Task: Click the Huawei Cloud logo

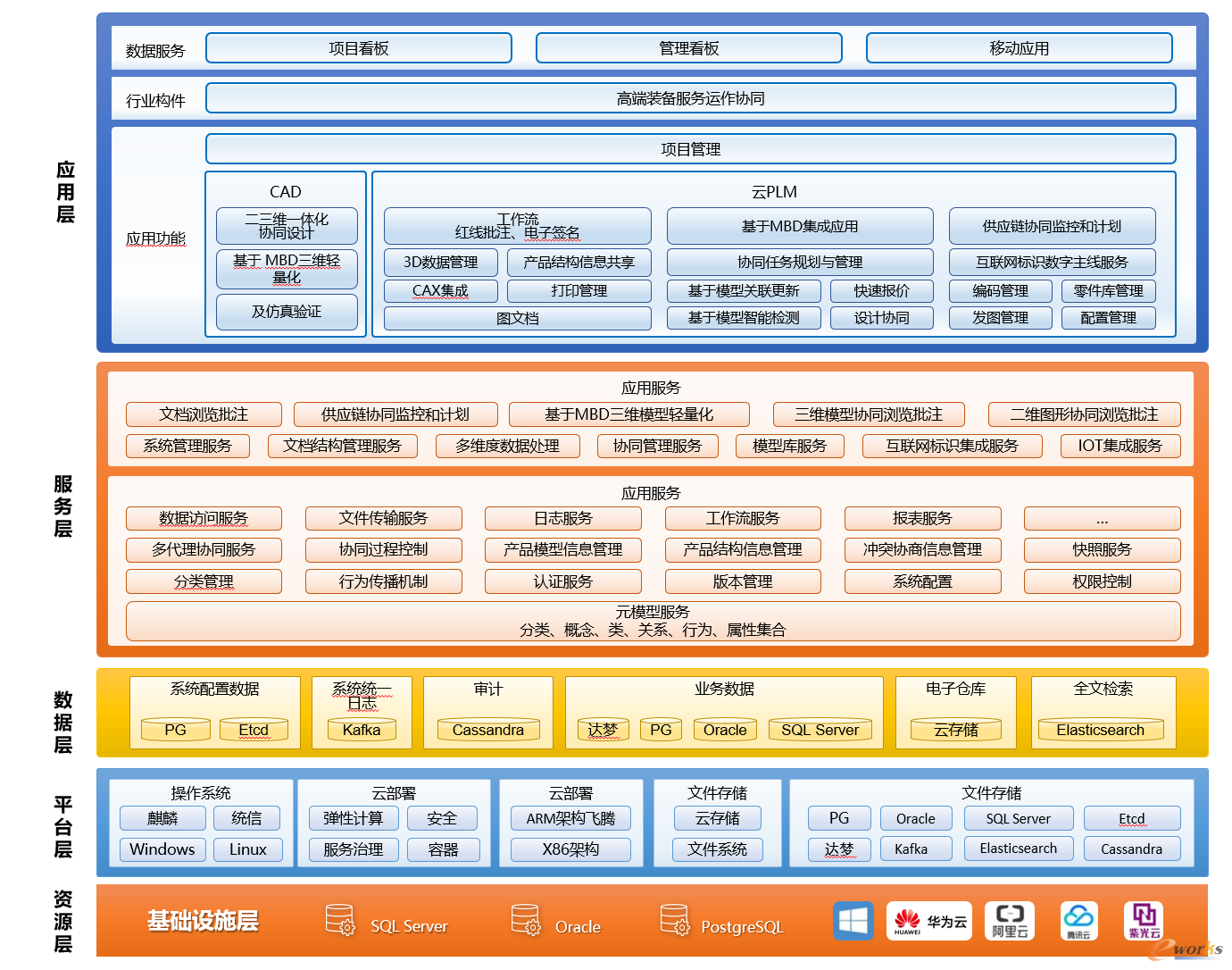Action: point(928,921)
